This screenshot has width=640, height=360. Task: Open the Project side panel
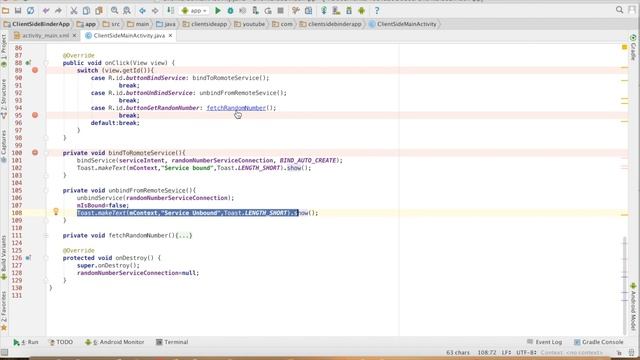[4, 51]
